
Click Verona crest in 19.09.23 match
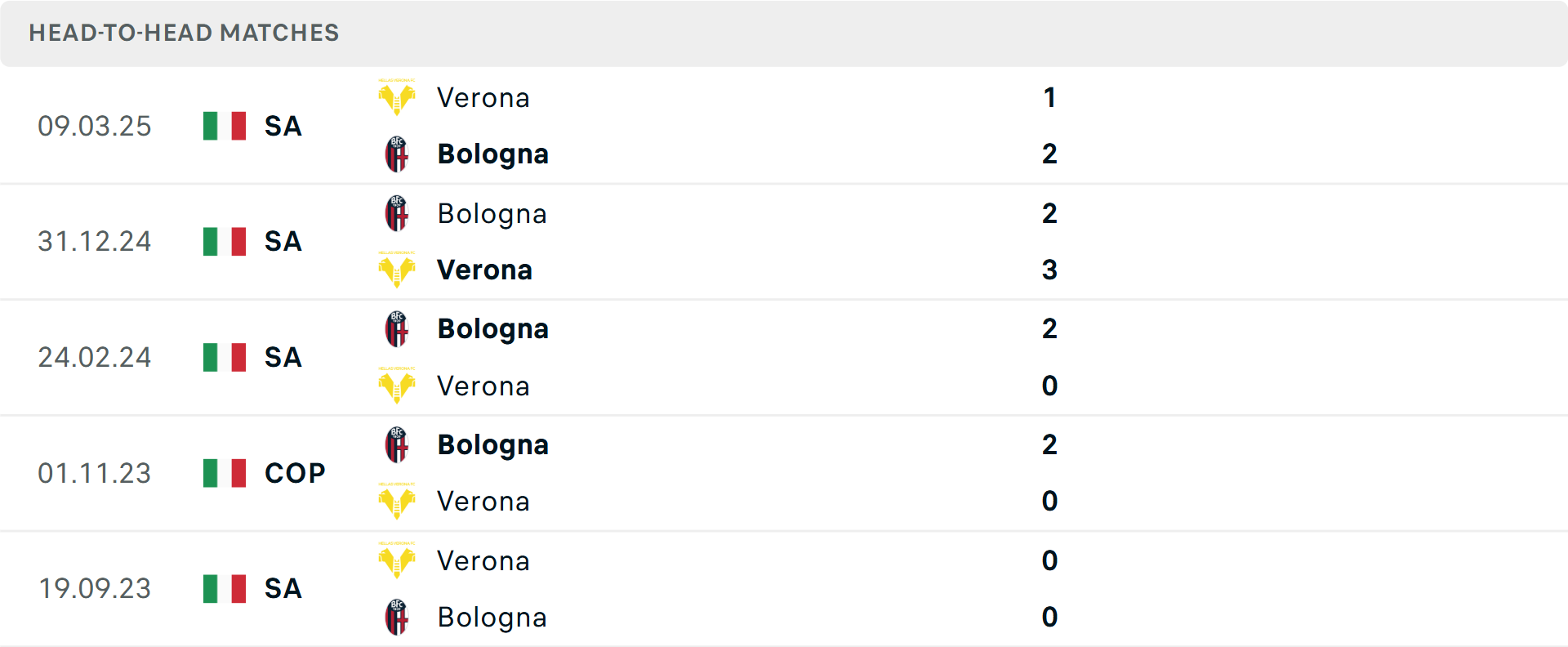(397, 561)
